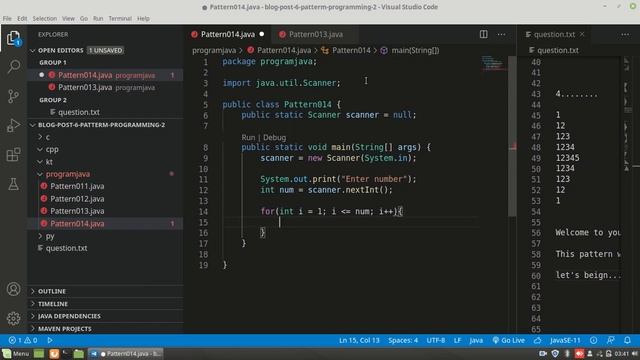This screenshot has width=640, height=360.
Task: Open the Source Control view
Action: click(13, 96)
